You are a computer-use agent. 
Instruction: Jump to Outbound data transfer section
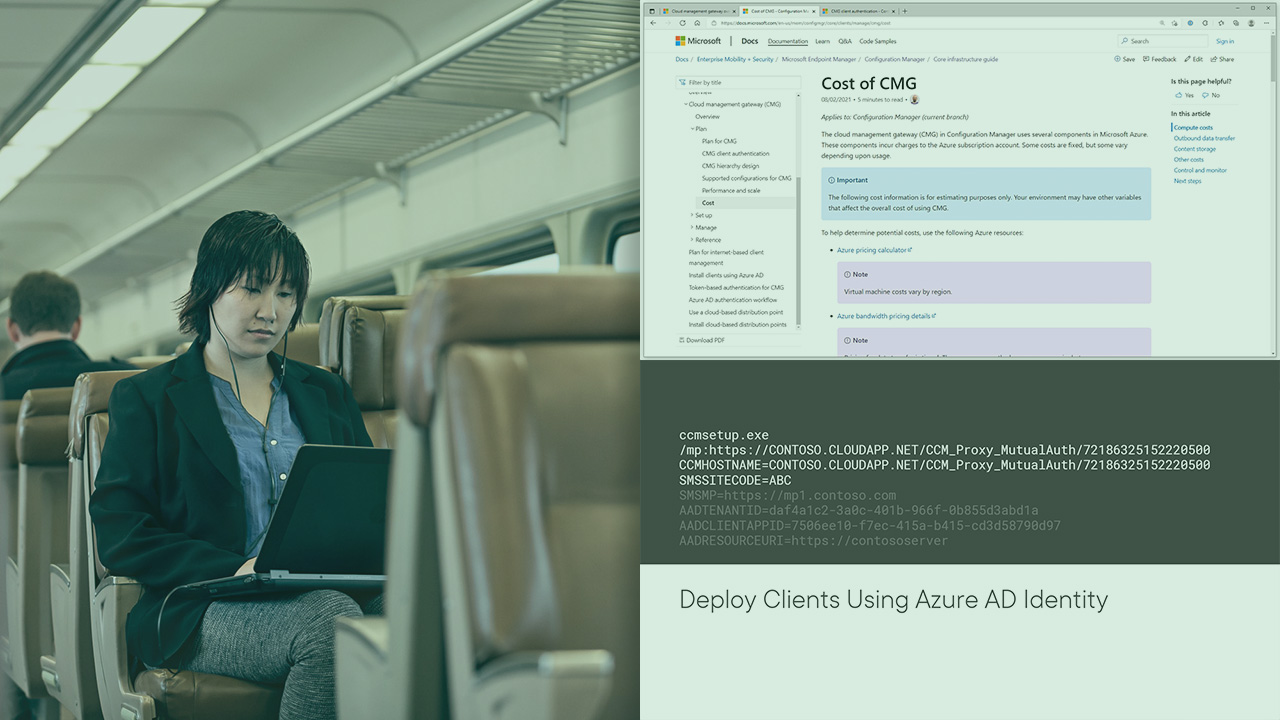click(1204, 138)
